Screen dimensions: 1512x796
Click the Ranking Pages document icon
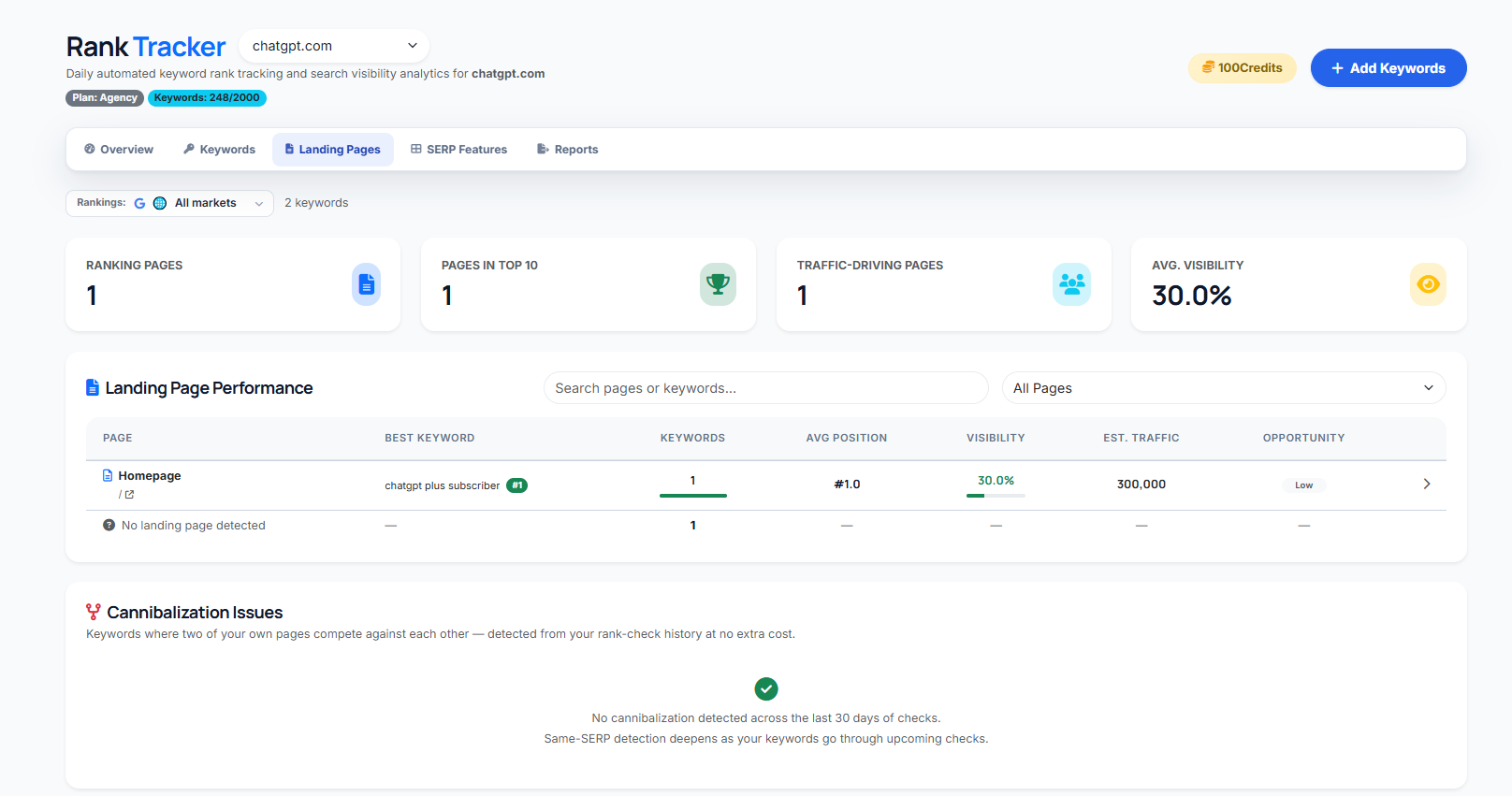tap(366, 284)
